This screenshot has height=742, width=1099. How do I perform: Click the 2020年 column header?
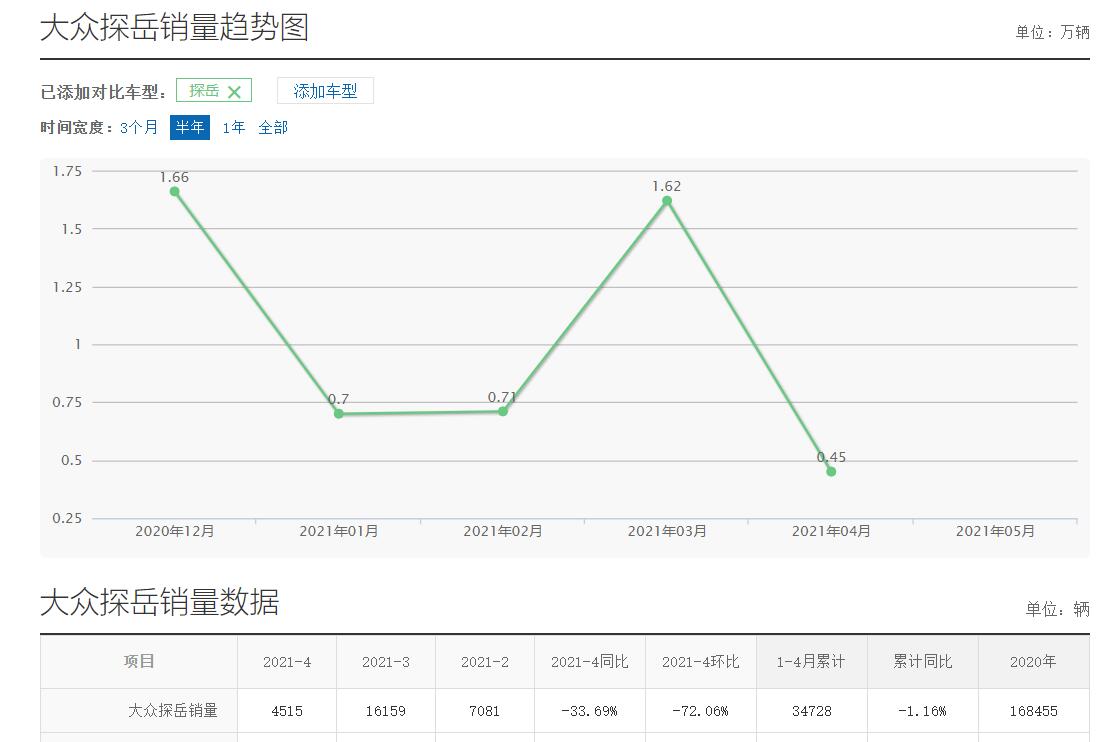[x=1033, y=662]
